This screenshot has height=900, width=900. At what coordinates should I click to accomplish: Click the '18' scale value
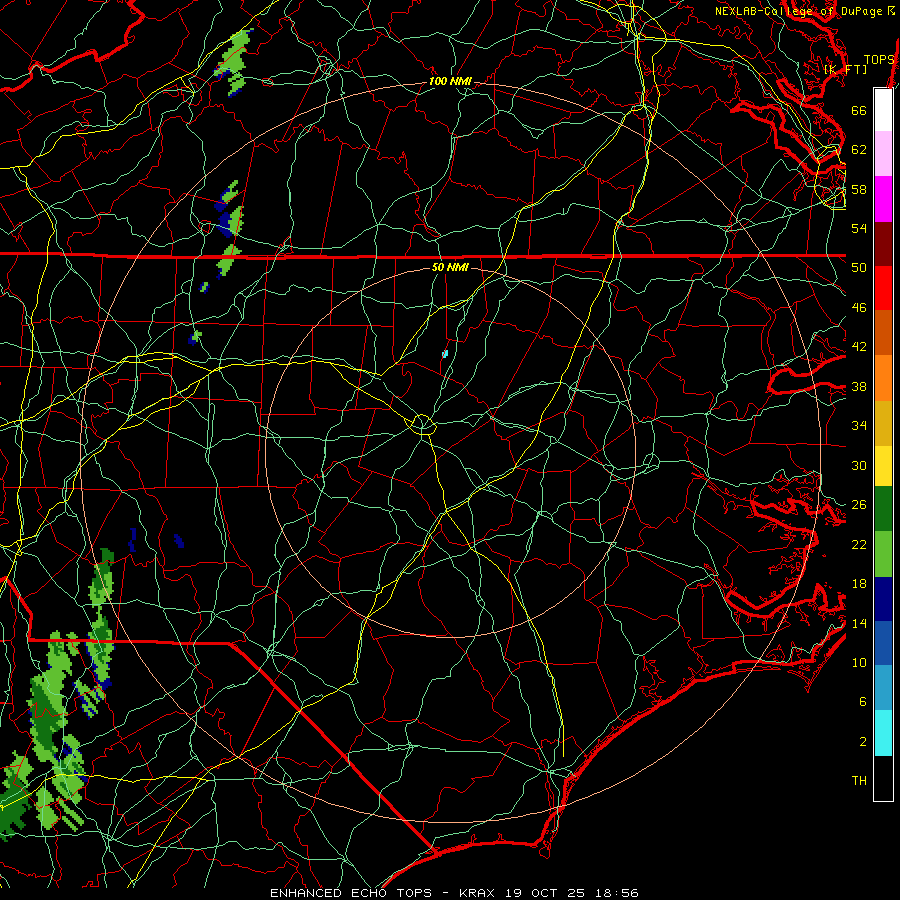(859, 584)
